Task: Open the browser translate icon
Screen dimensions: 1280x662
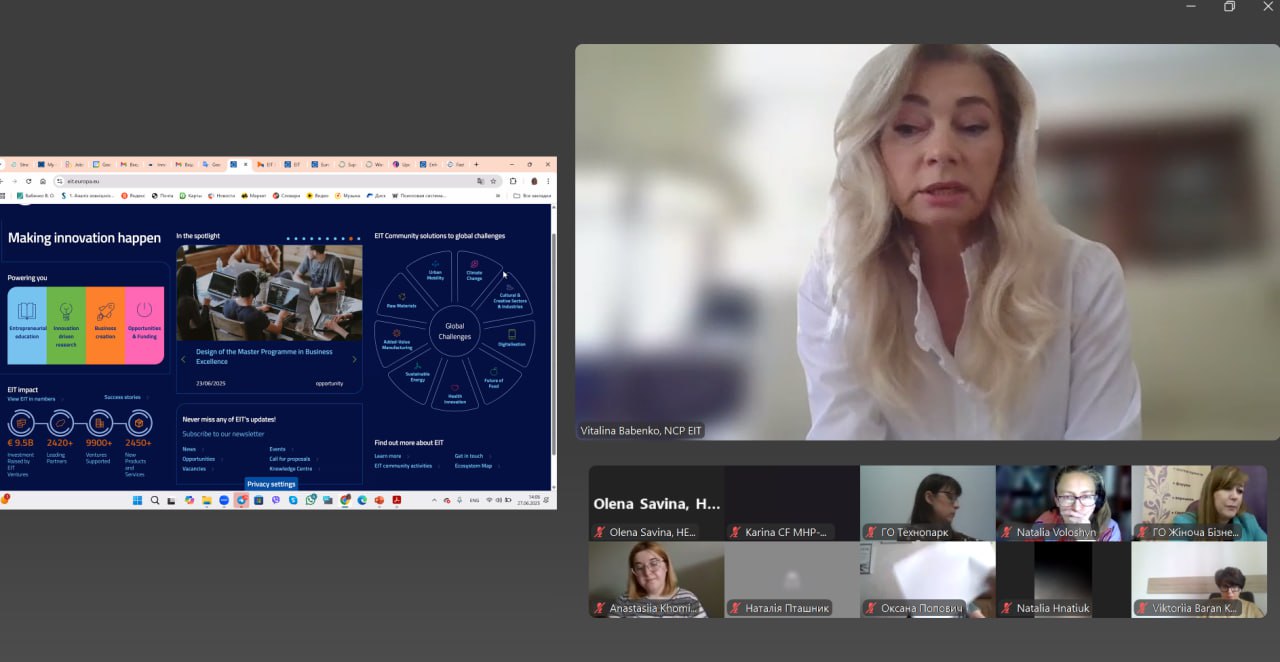Action: click(x=480, y=181)
